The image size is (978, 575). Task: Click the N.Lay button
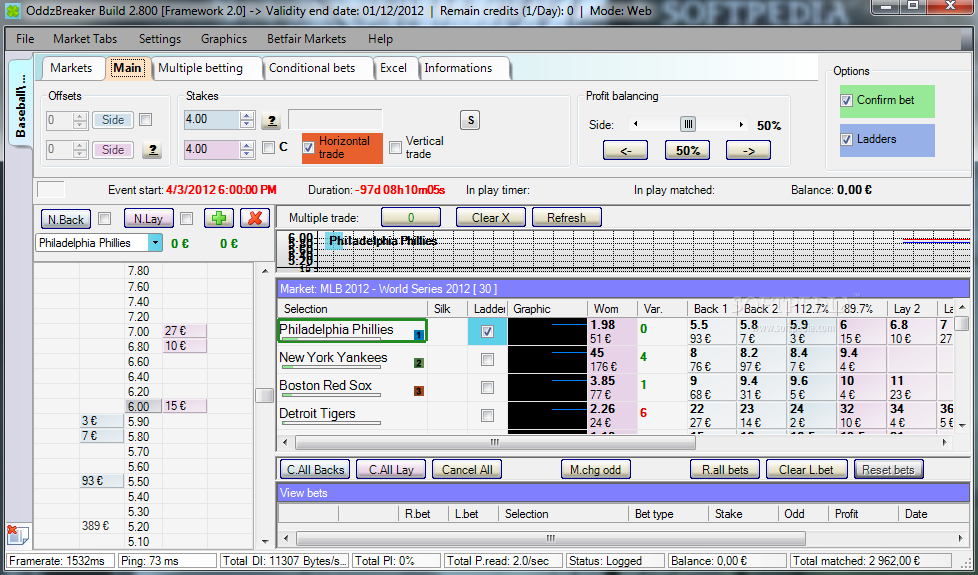(148, 219)
